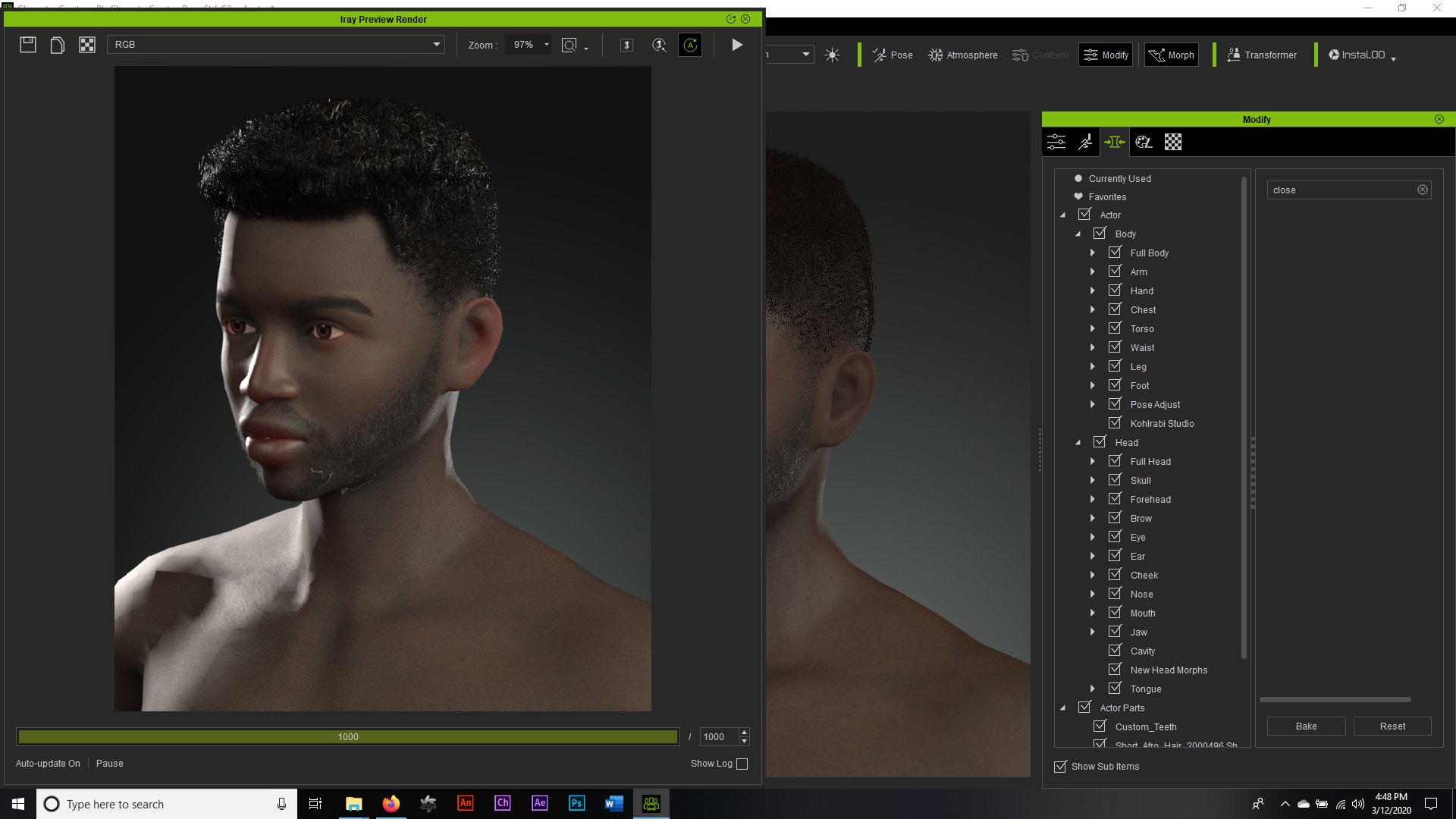Click the copy pages icon in Iray Preview
This screenshot has width=1456, height=819.
pos(57,45)
